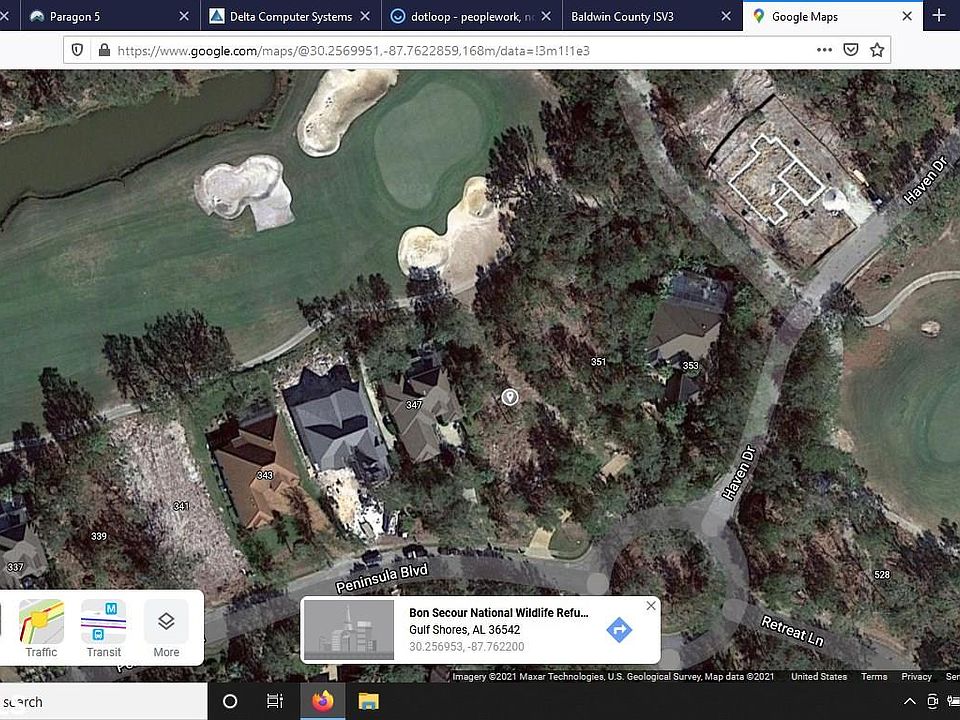
Task: Open the Traffic map layer
Action: (41, 628)
